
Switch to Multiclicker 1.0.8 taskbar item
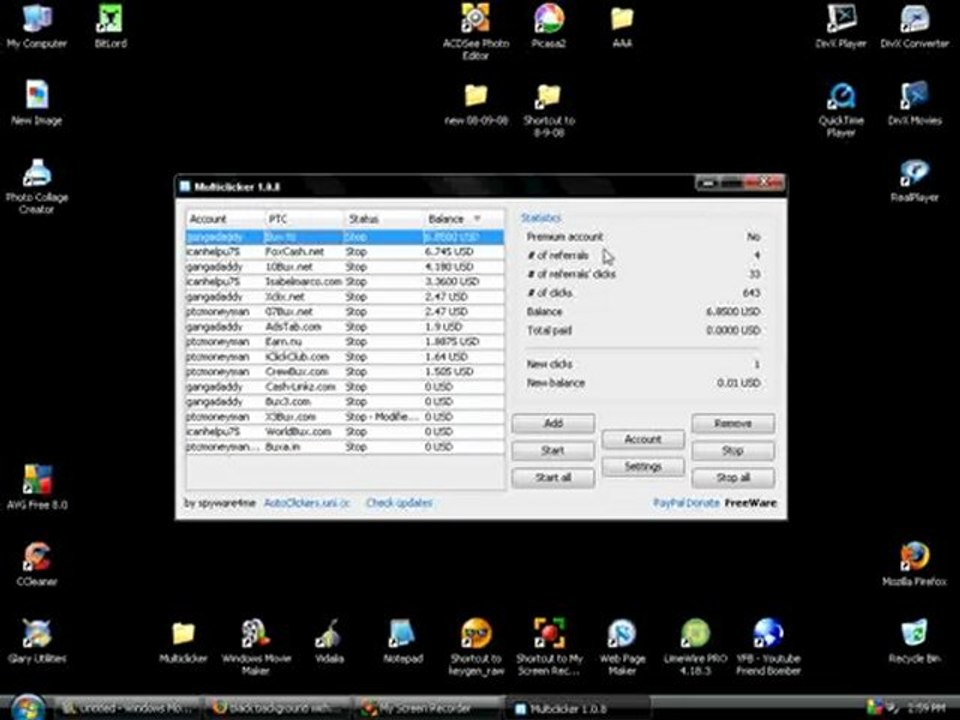point(579,708)
